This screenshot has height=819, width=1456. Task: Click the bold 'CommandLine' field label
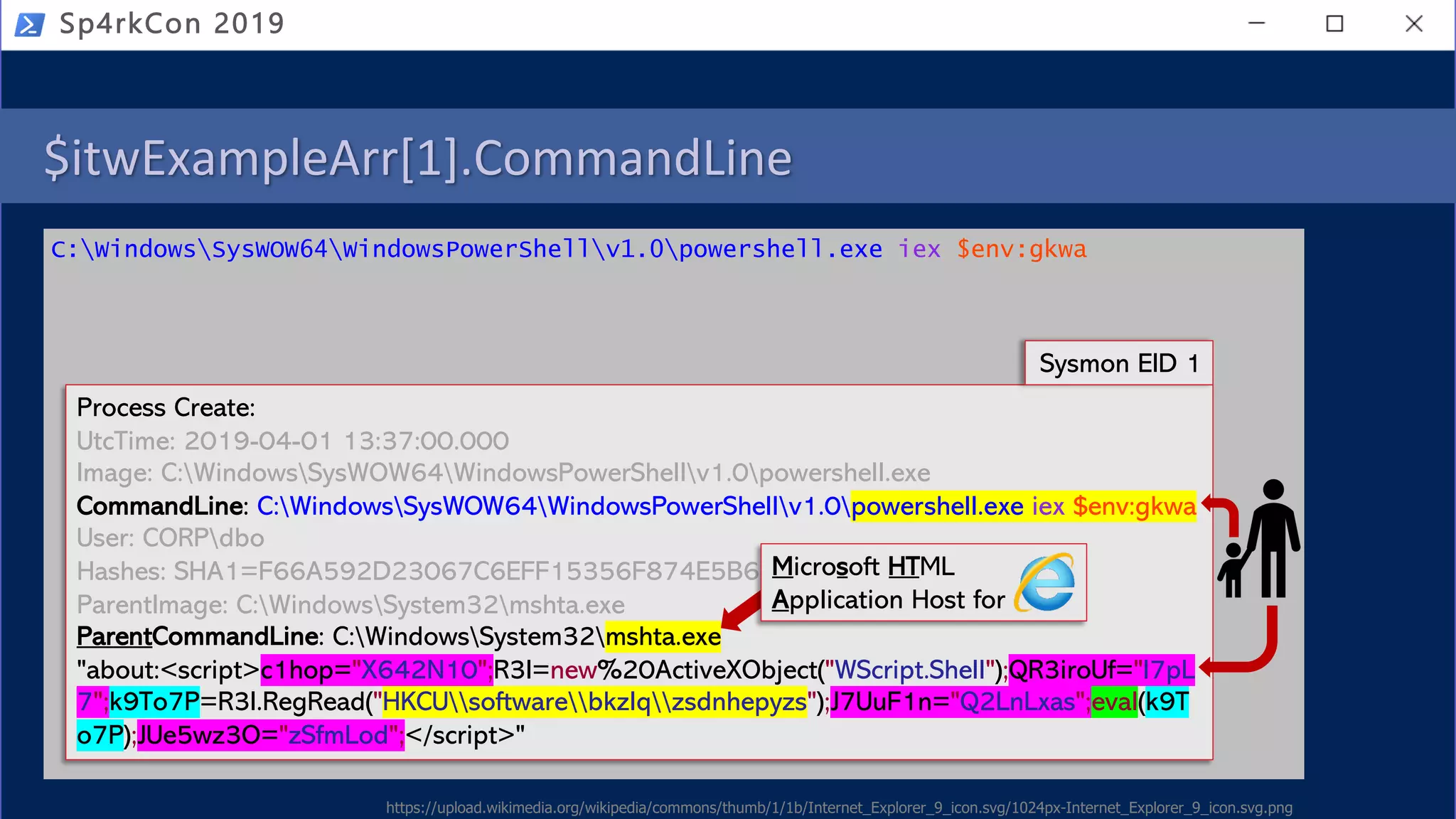pos(160,506)
